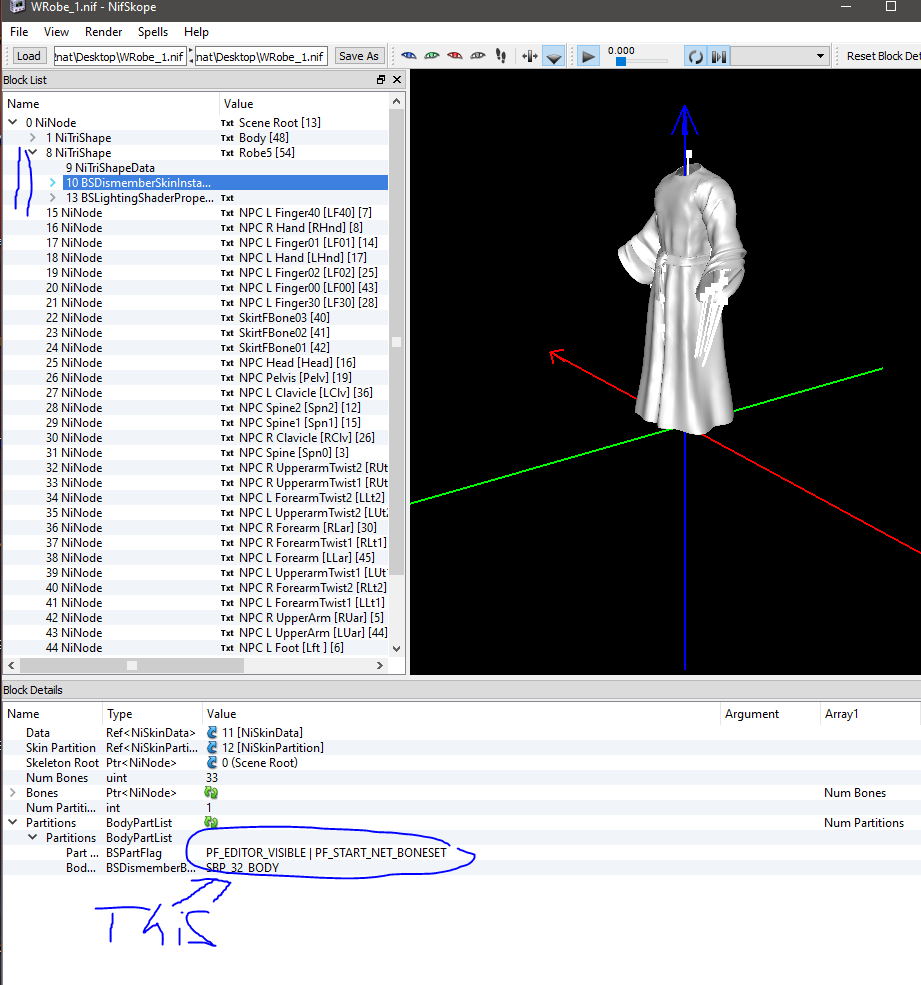Click the refresh icon in Bones row
Viewport: 921px width, 985px height.
pos(211,793)
